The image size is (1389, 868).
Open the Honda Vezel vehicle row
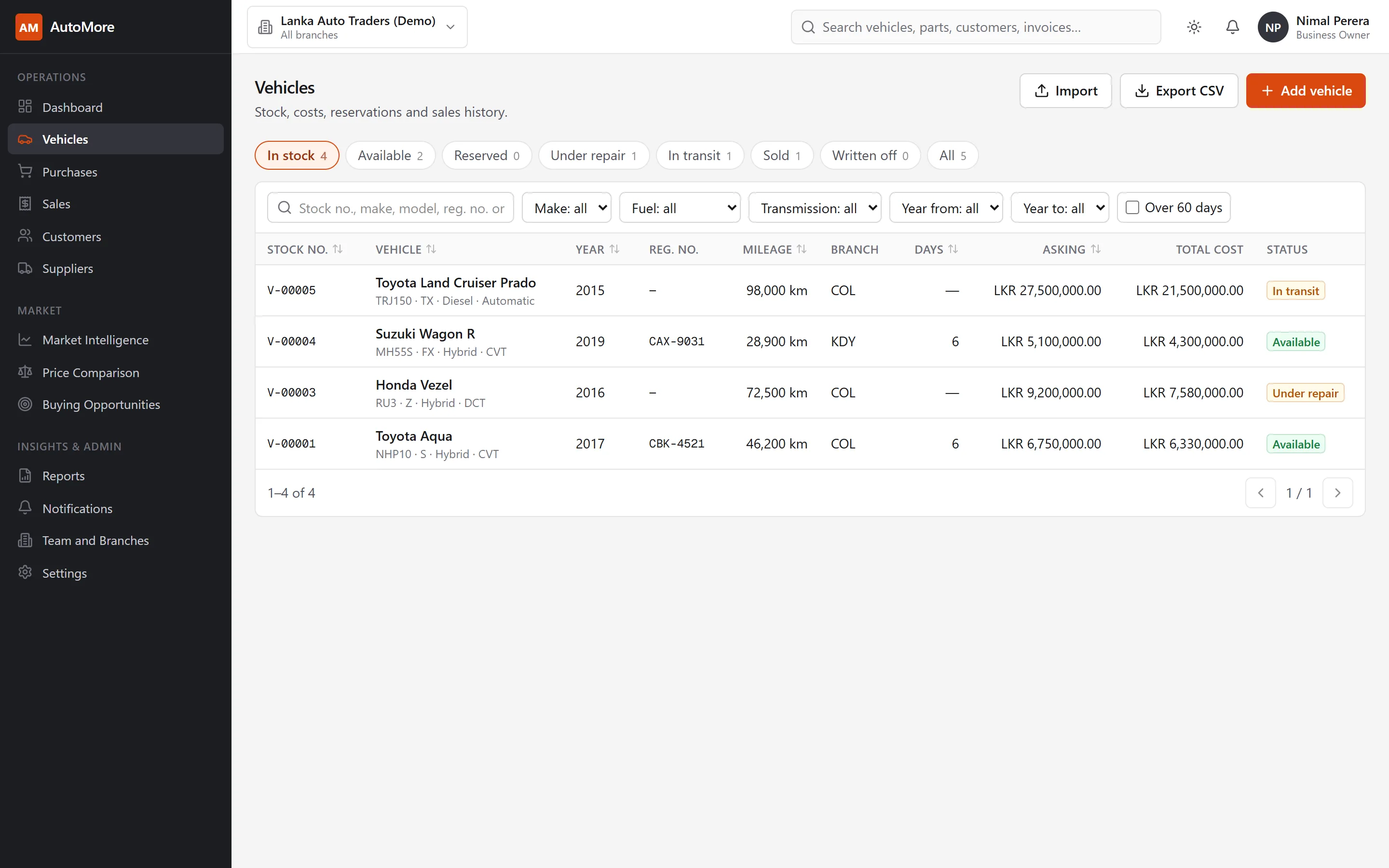[810, 393]
